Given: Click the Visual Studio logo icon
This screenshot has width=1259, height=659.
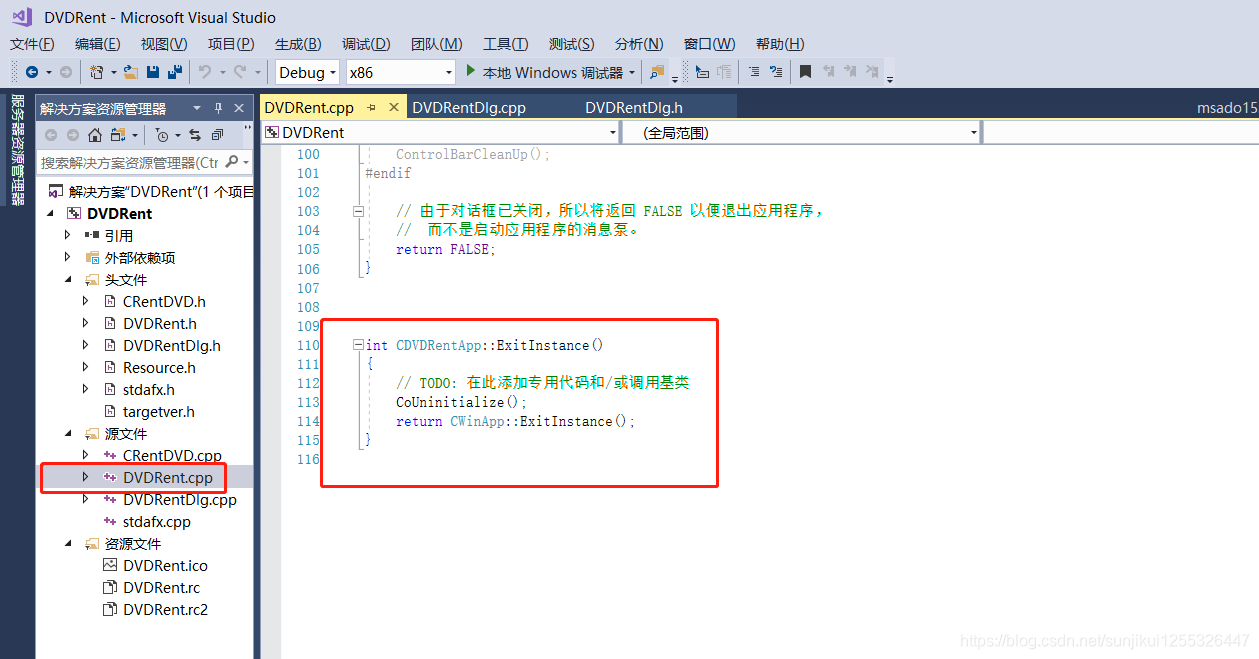Looking at the screenshot, I should tap(21, 17).
